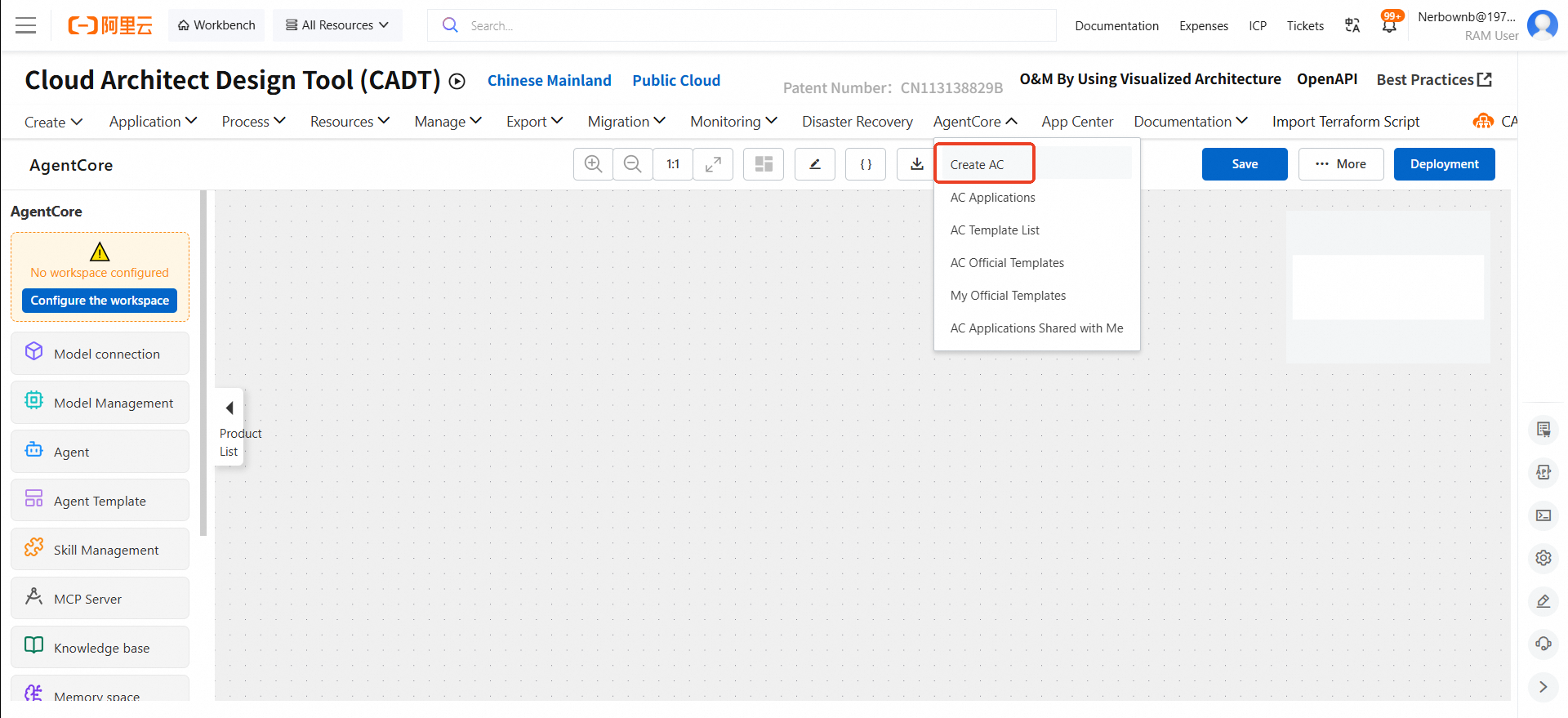Screen dimensions: 1568x718
Task: Open AC Applications Shared with Me
Action: click(1036, 328)
